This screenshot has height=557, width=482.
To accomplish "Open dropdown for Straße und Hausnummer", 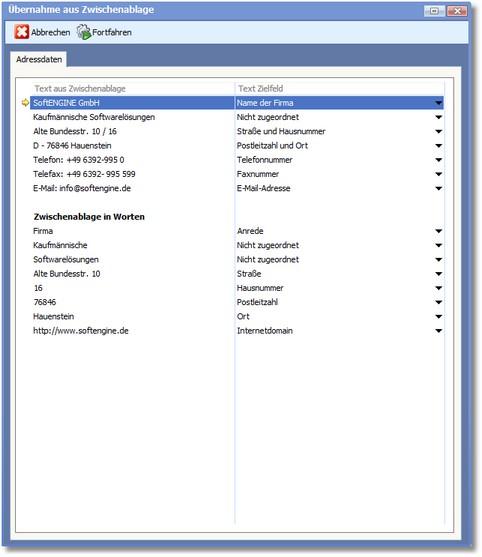I will coord(439,131).
